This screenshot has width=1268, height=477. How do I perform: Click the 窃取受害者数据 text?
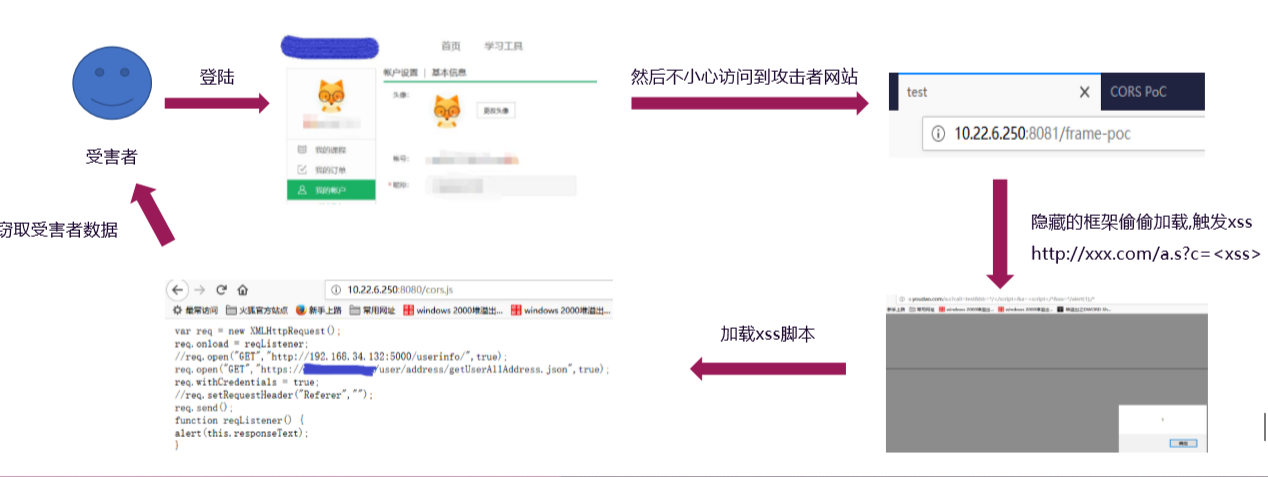coord(58,229)
